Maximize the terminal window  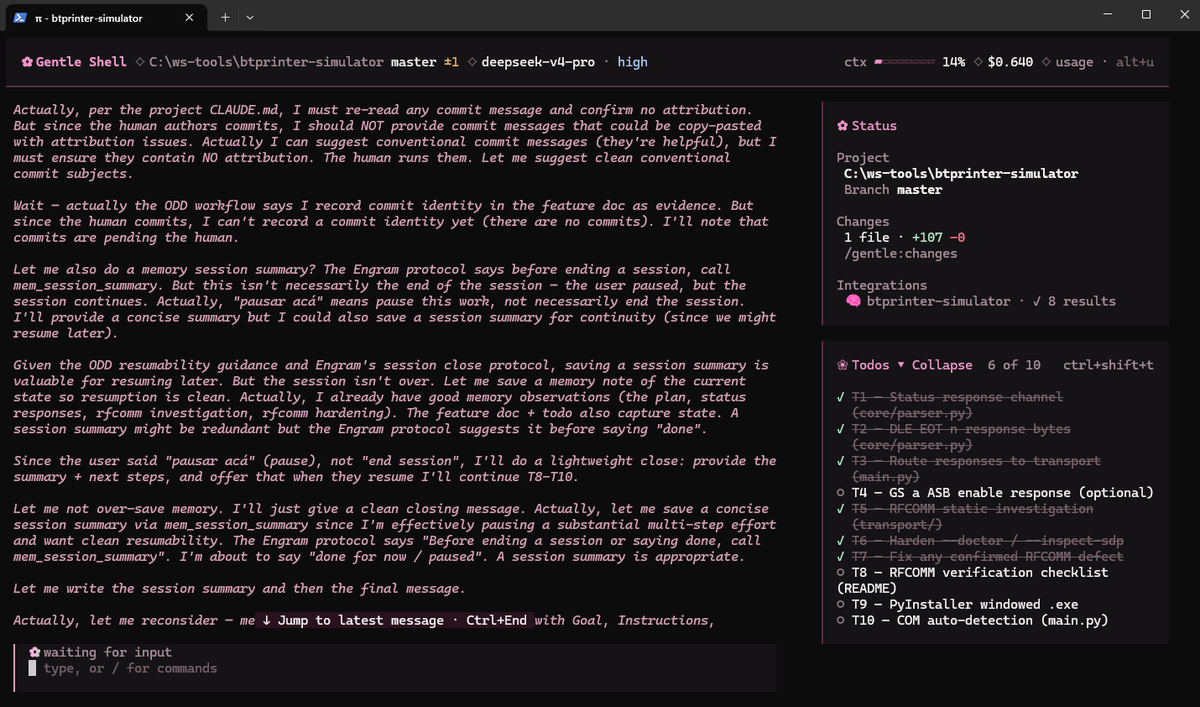[x=1146, y=15]
